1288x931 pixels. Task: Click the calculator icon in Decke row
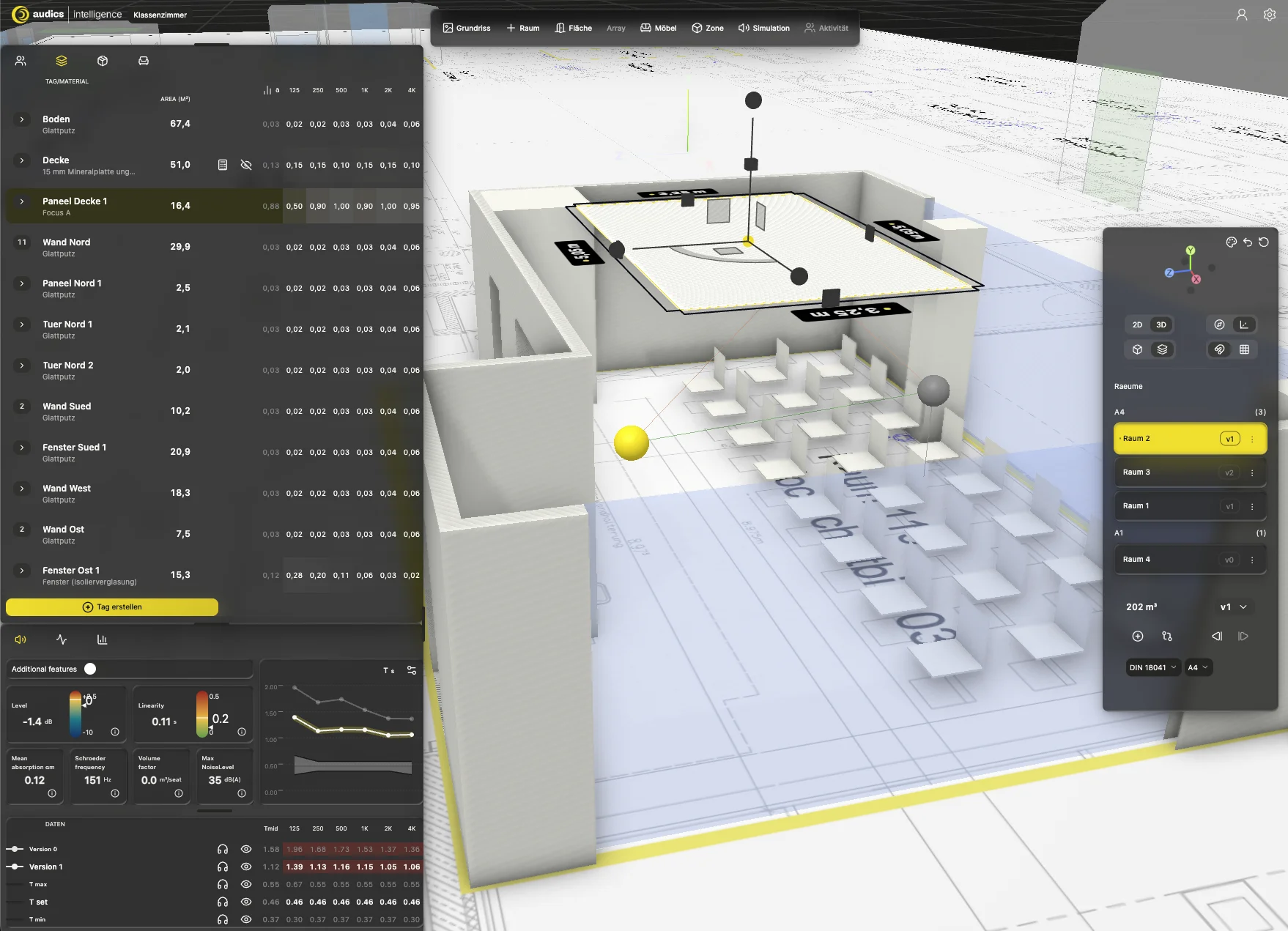pyautogui.click(x=223, y=165)
